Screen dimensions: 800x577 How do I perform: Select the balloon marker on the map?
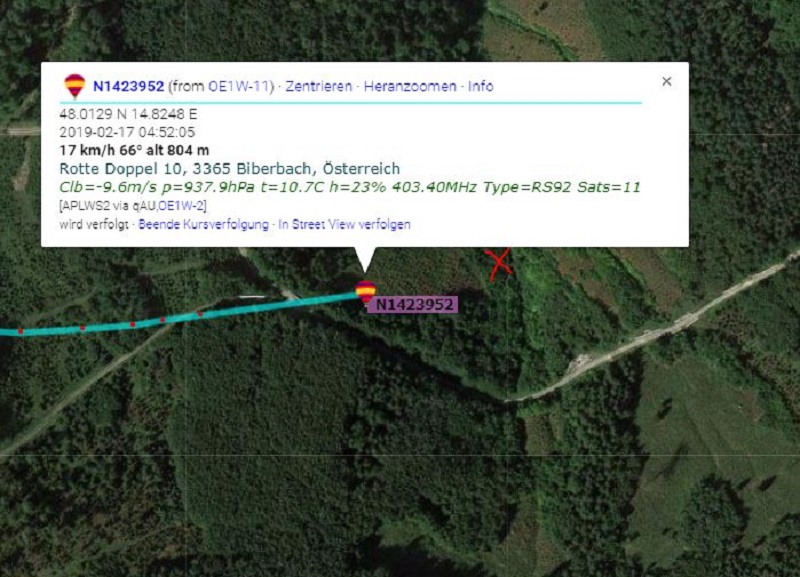click(x=365, y=292)
